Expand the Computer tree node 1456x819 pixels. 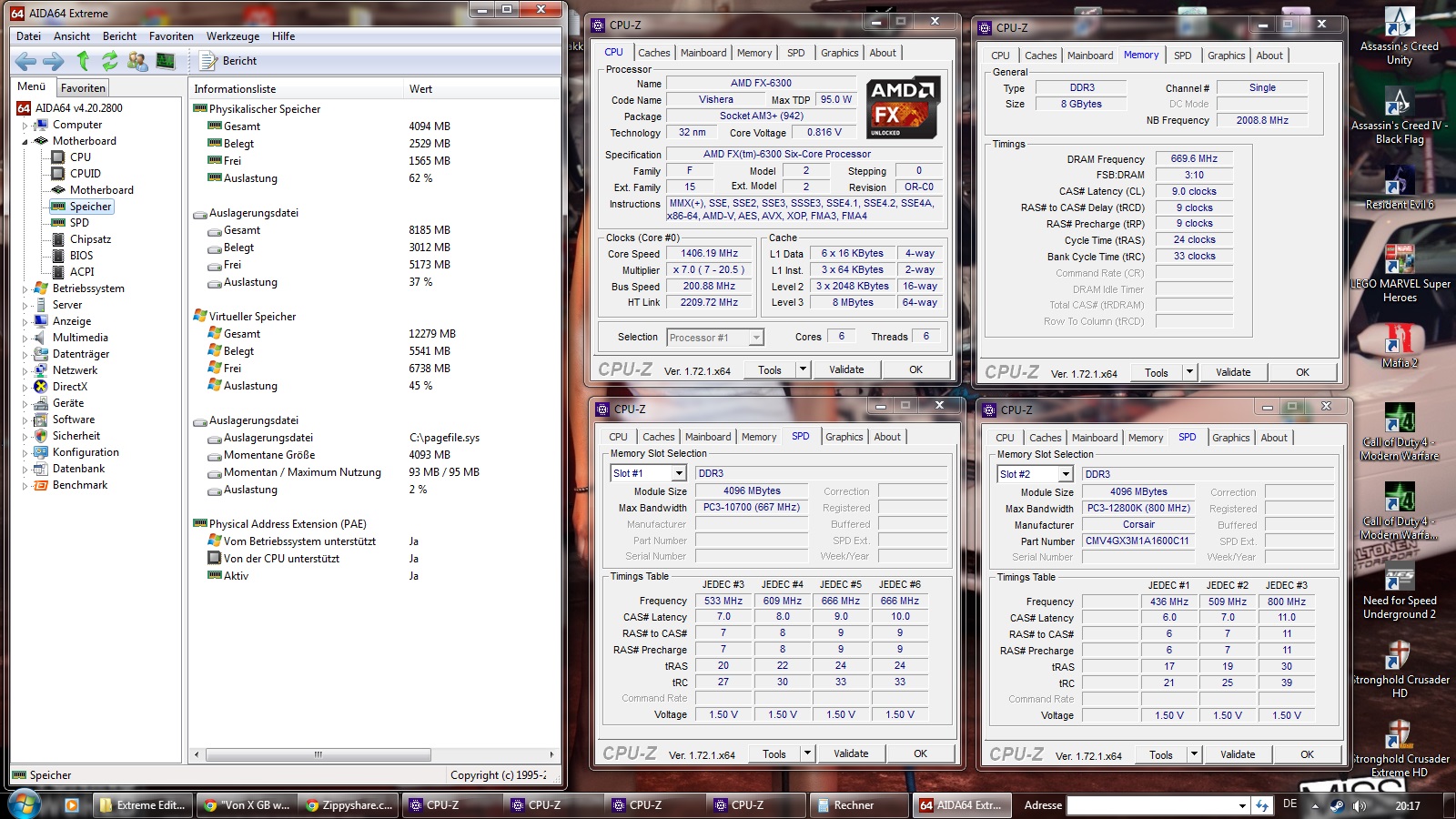(x=25, y=125)
